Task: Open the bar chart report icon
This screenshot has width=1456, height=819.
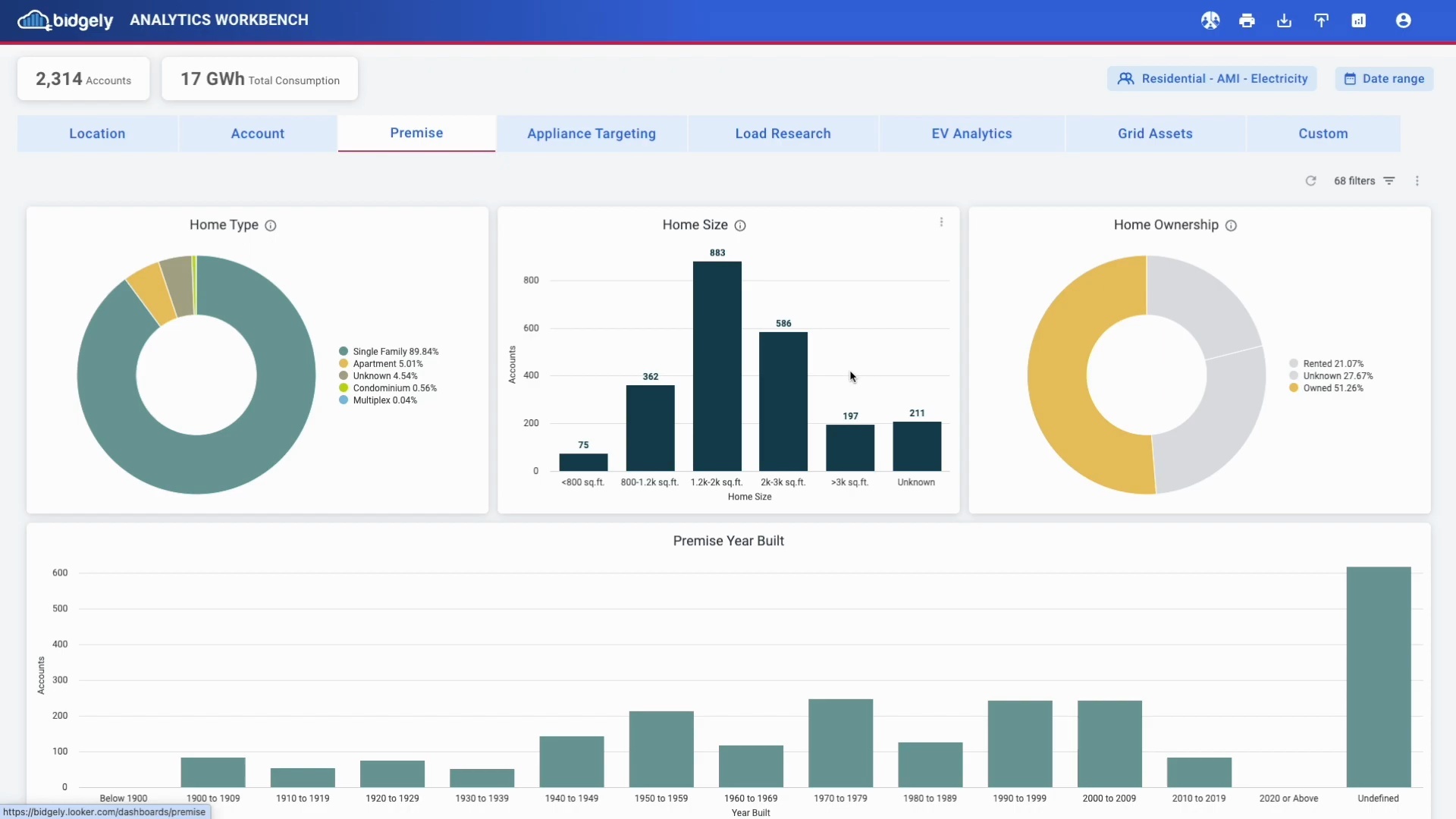Action: click(x=1358, y=20)
